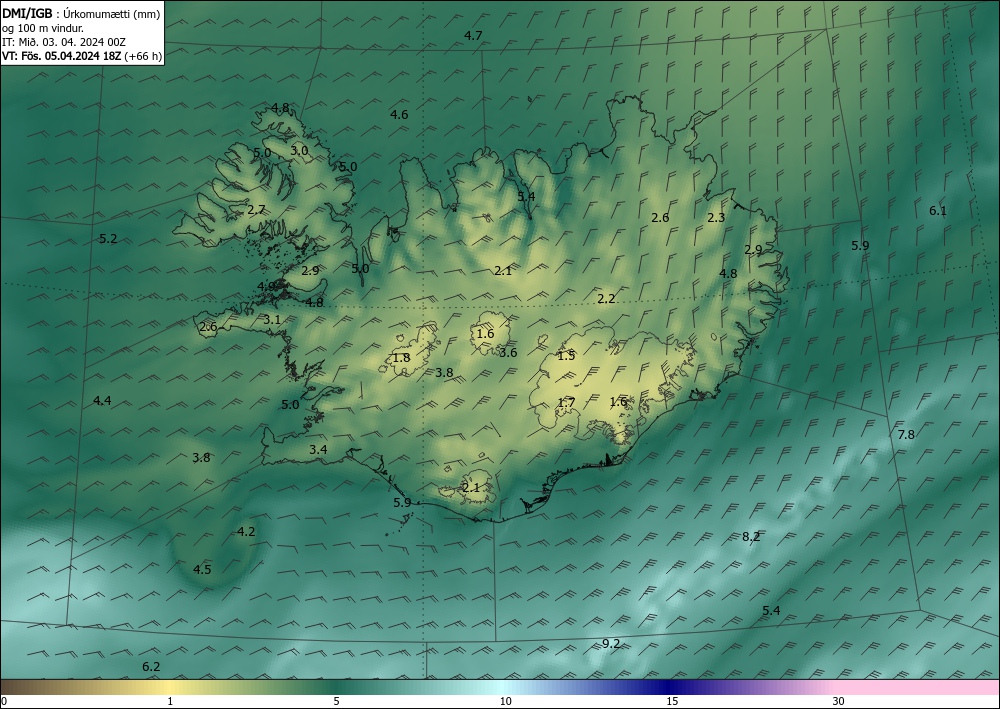The height and width of the screenshot is (709, 1000).
Task: Click the 1.8 value label
Action: click(x=401, y=358)
